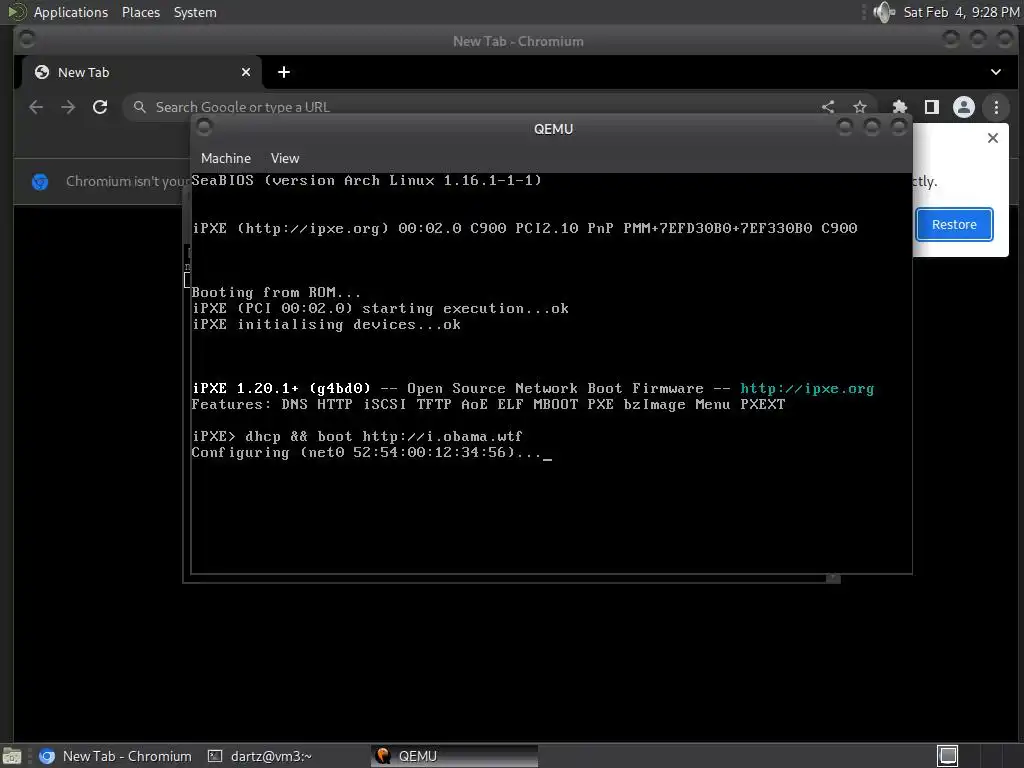Image resolution: width=1024 pixels, height=768 pixels.
Task: Open the QEMU Machine menu
Action: point(226,159)
